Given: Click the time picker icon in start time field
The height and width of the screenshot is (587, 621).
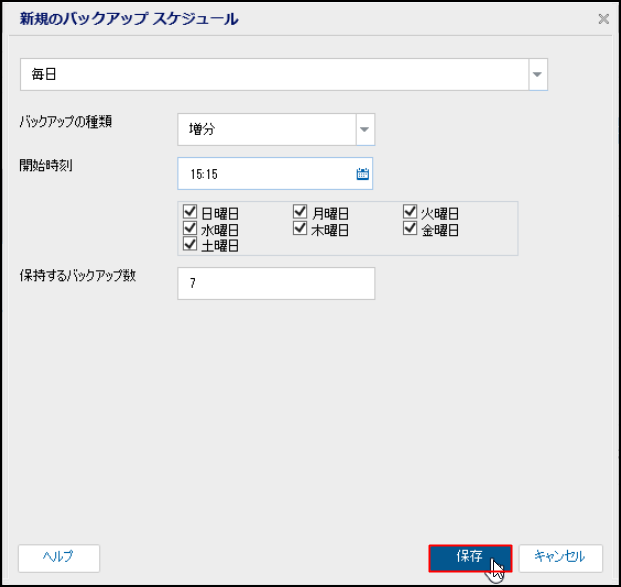Looking at the screenshot, I should 362,174.
